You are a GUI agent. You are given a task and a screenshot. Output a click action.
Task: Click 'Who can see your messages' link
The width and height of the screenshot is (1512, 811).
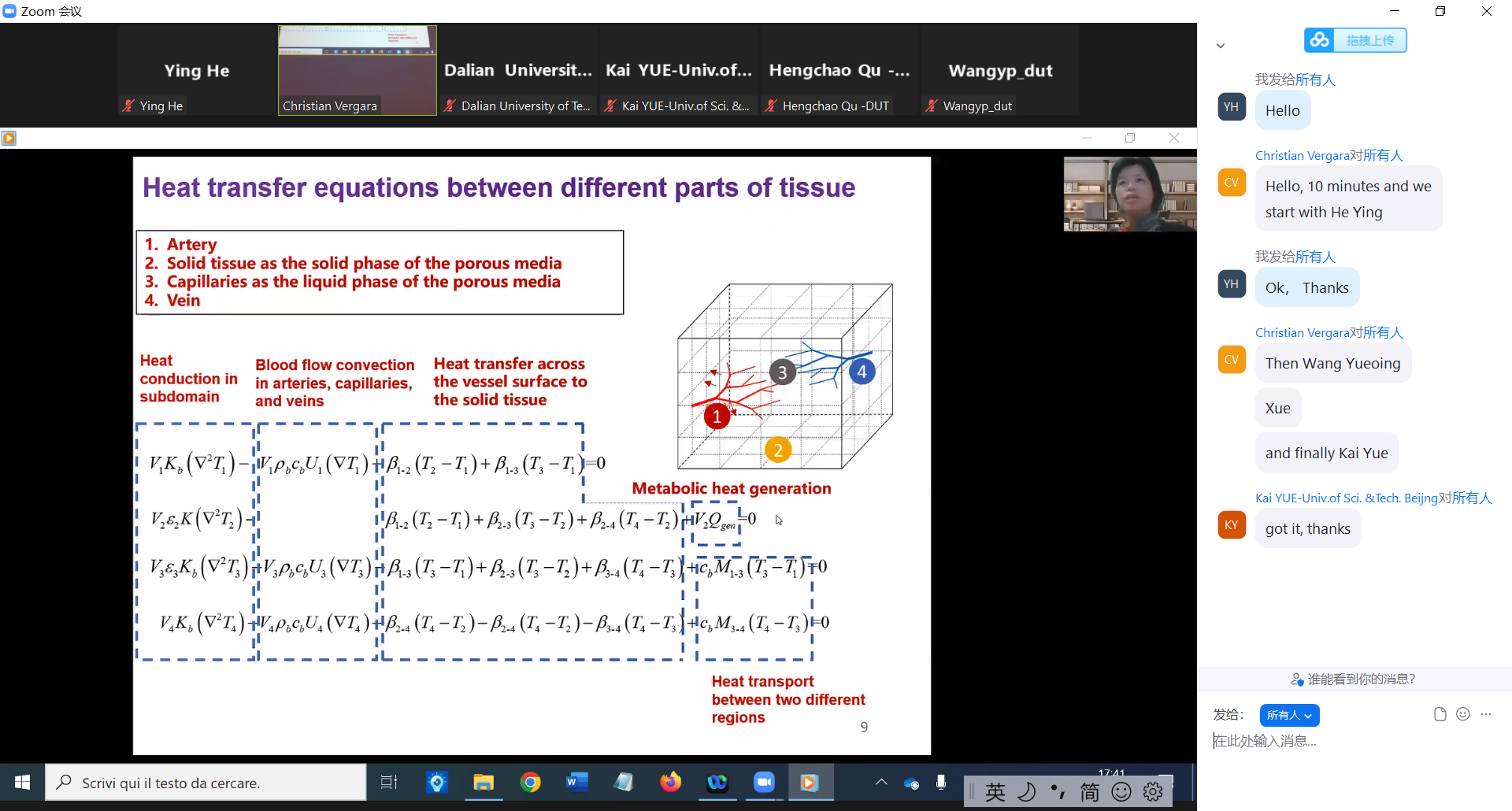(1354, 679)
